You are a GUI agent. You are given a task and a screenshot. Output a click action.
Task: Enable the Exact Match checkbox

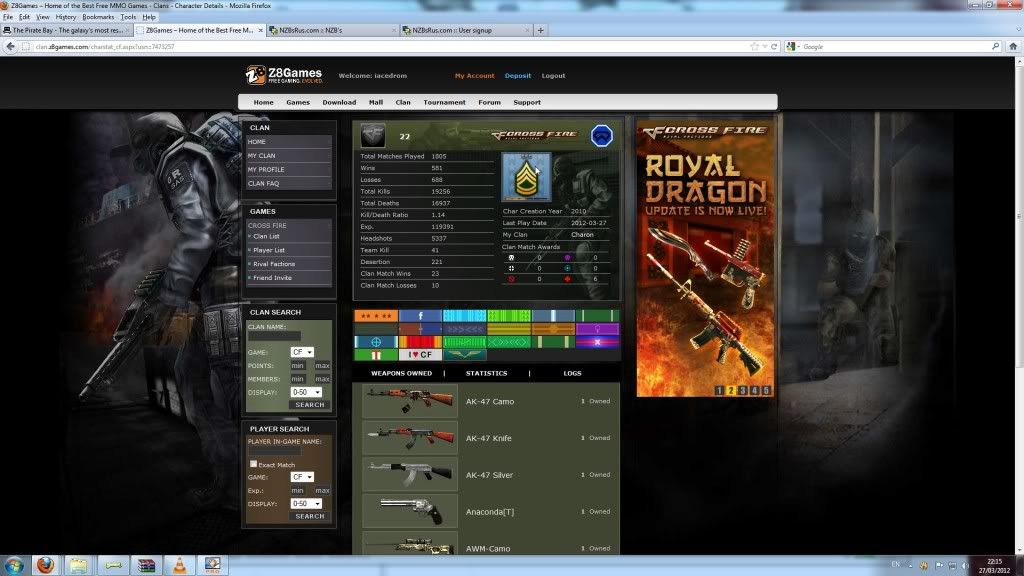(x=253, y=464)
